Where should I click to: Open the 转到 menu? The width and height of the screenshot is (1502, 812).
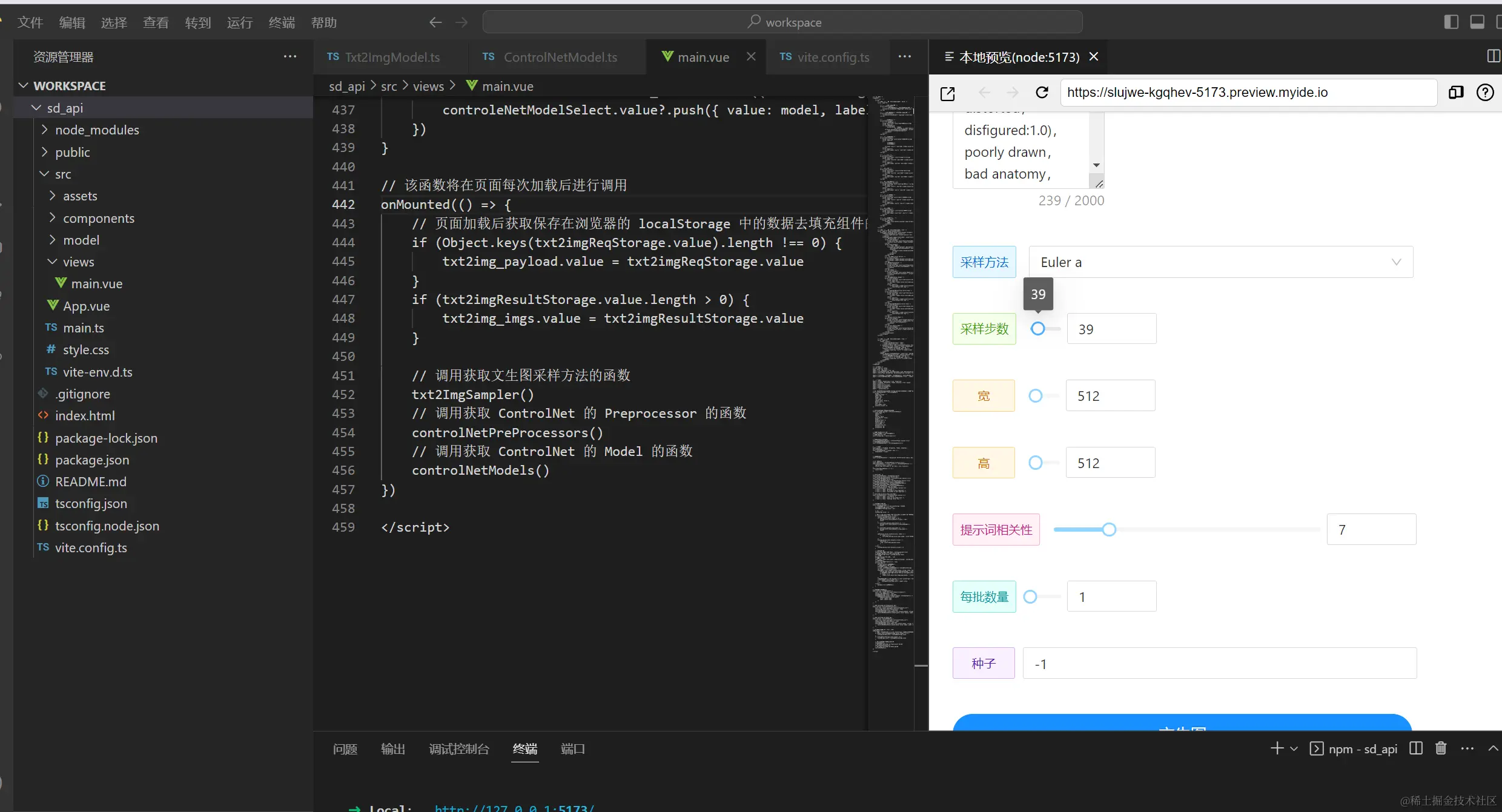[198, 22]
